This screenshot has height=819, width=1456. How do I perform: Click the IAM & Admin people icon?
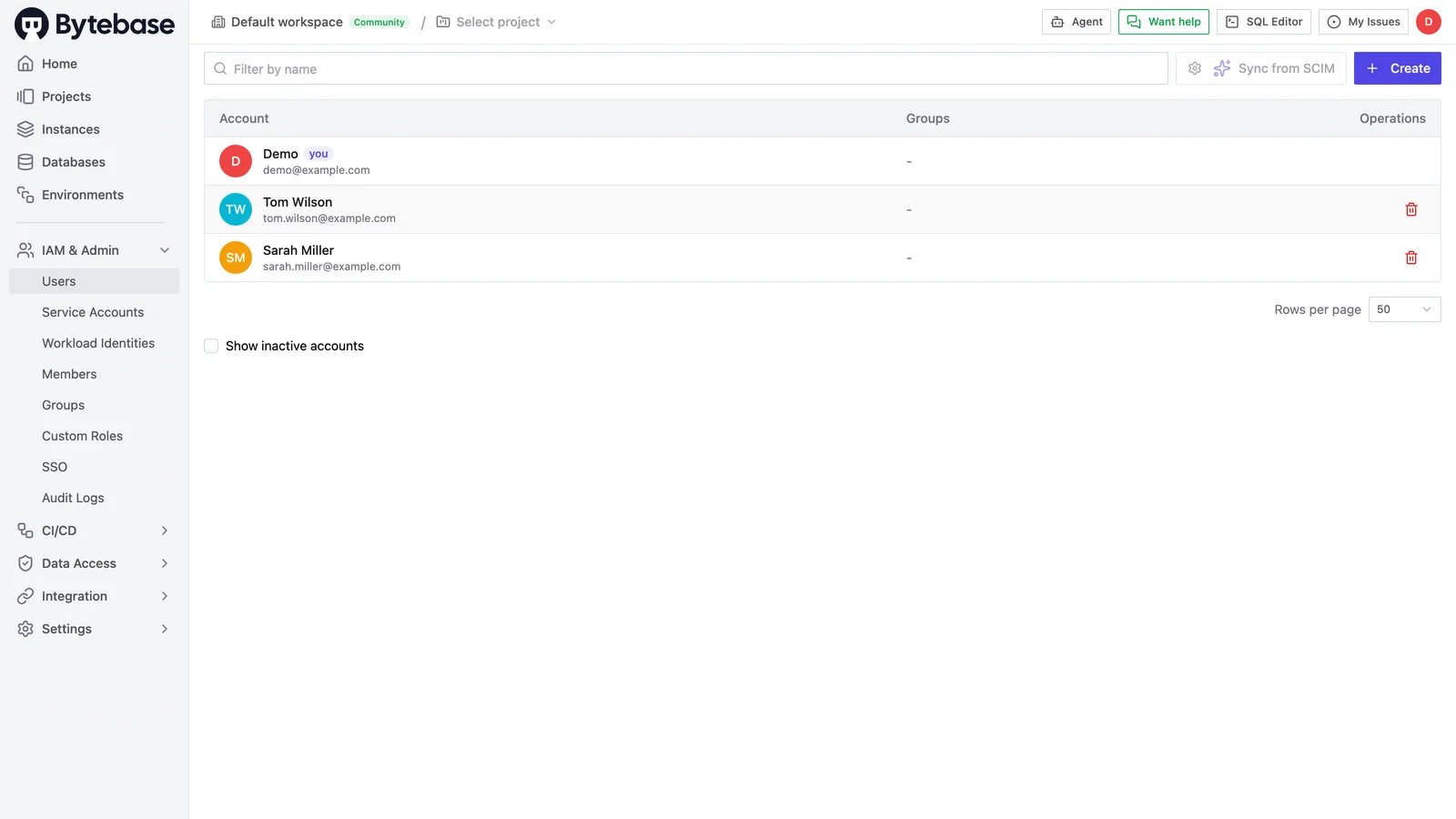(x=25, y=250)
